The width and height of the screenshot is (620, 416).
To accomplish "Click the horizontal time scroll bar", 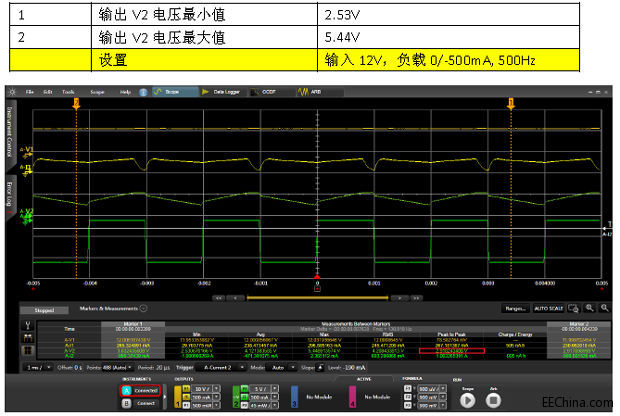I will coord(317,298).
